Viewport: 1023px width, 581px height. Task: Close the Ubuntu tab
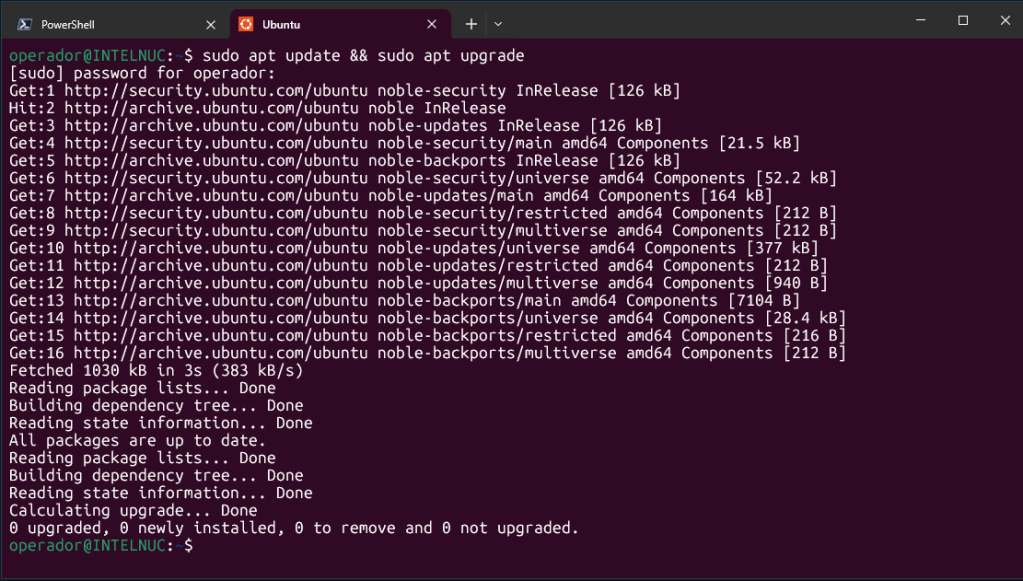[x=432, y=24]
